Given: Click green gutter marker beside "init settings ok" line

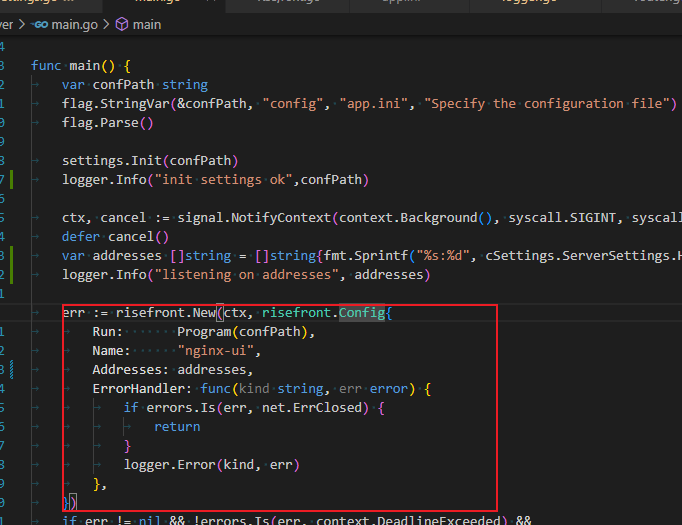Looking at the screenshot, I should click(9, 180).
